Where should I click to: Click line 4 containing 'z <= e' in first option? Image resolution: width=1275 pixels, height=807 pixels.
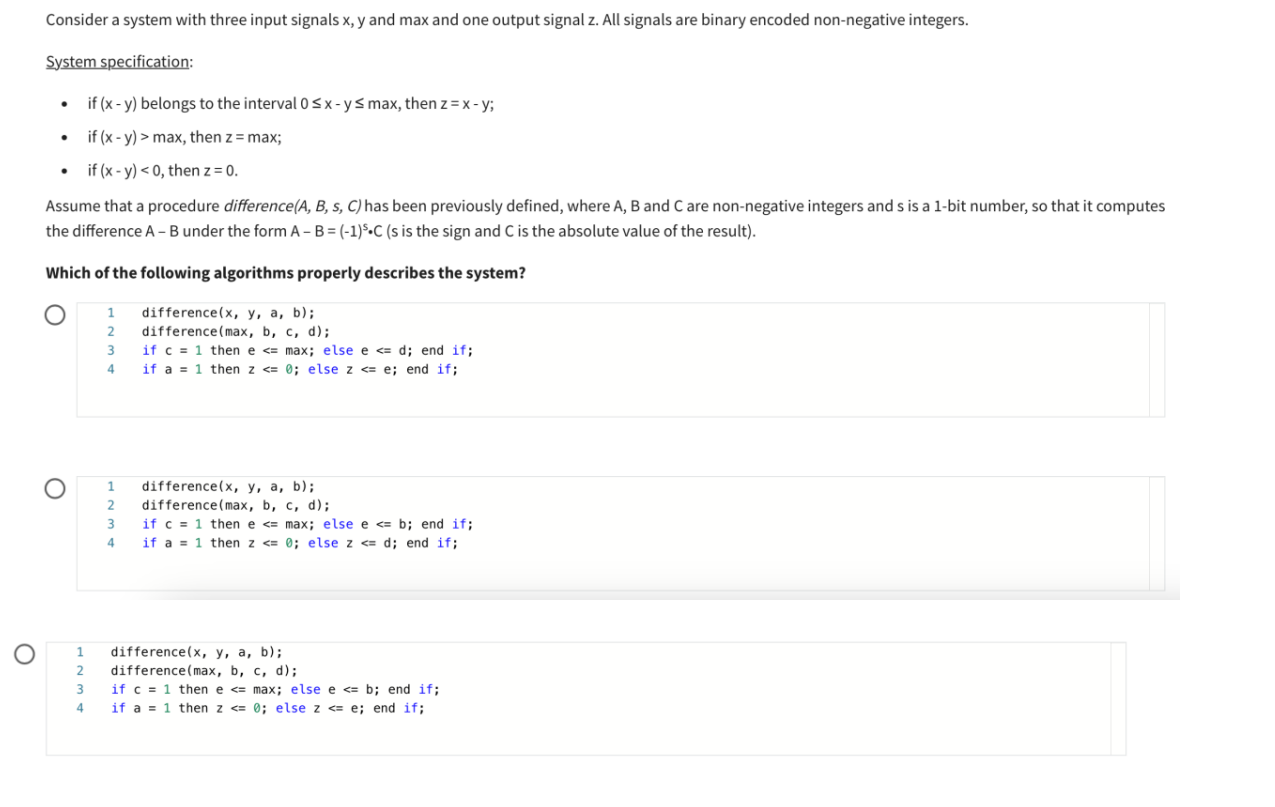[x=298, y=369]
